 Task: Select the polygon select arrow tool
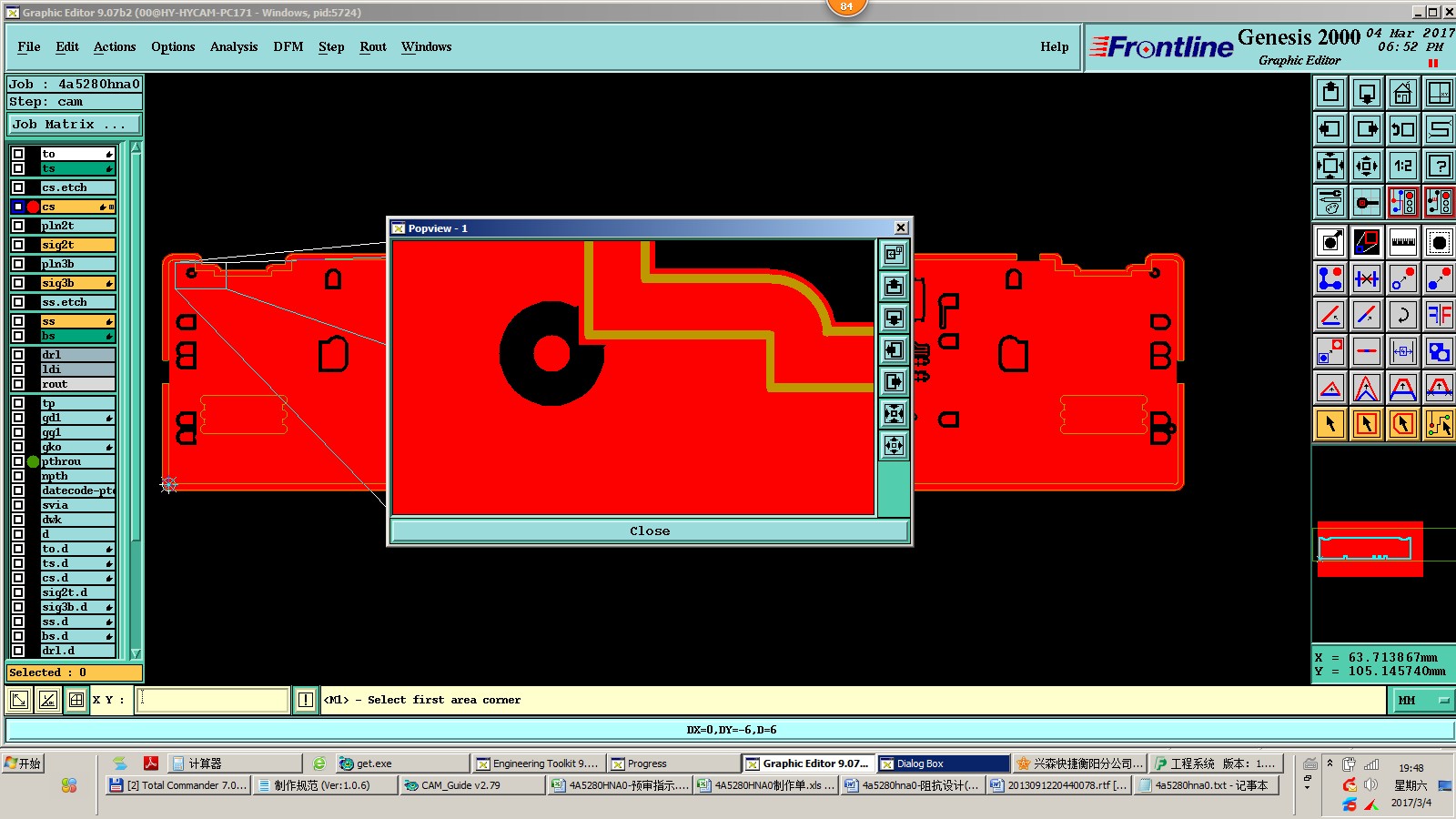click(1403, 424)
